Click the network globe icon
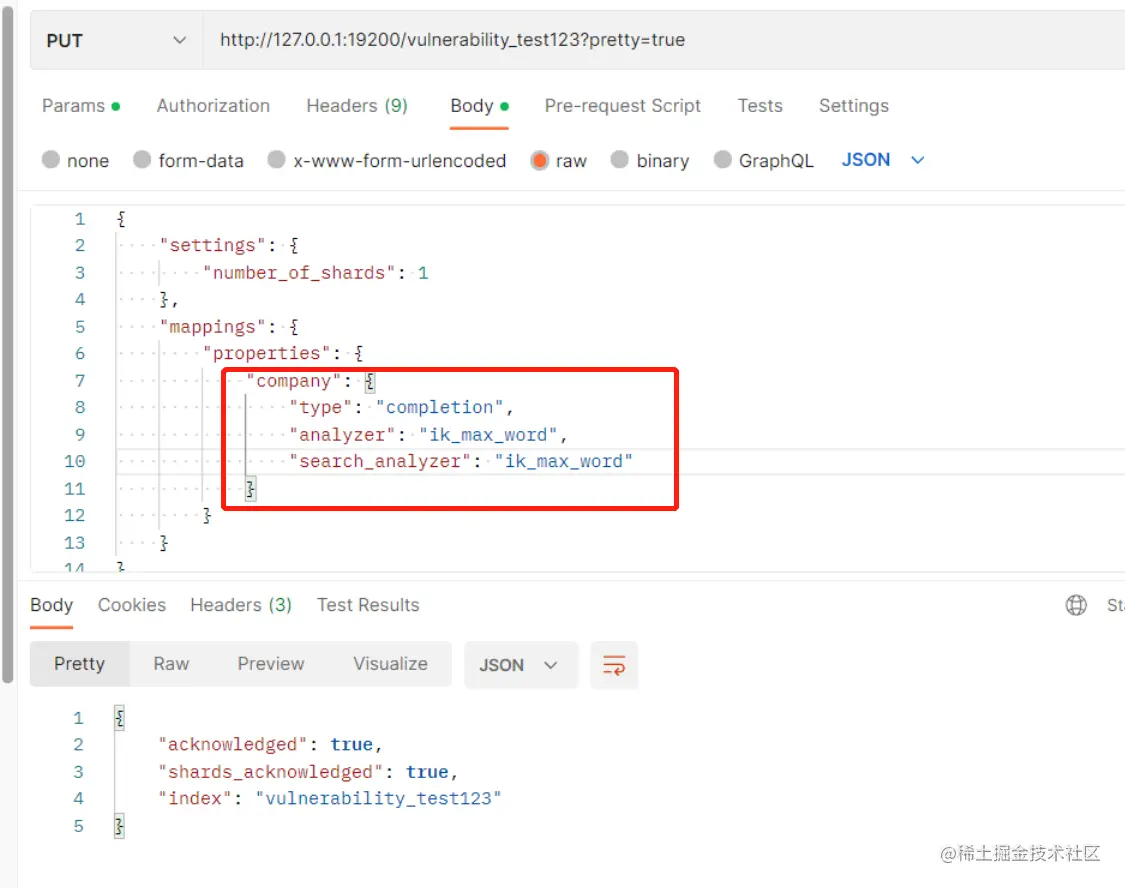The height and width of the screenshot is (888, 1125). (1076, 605)
